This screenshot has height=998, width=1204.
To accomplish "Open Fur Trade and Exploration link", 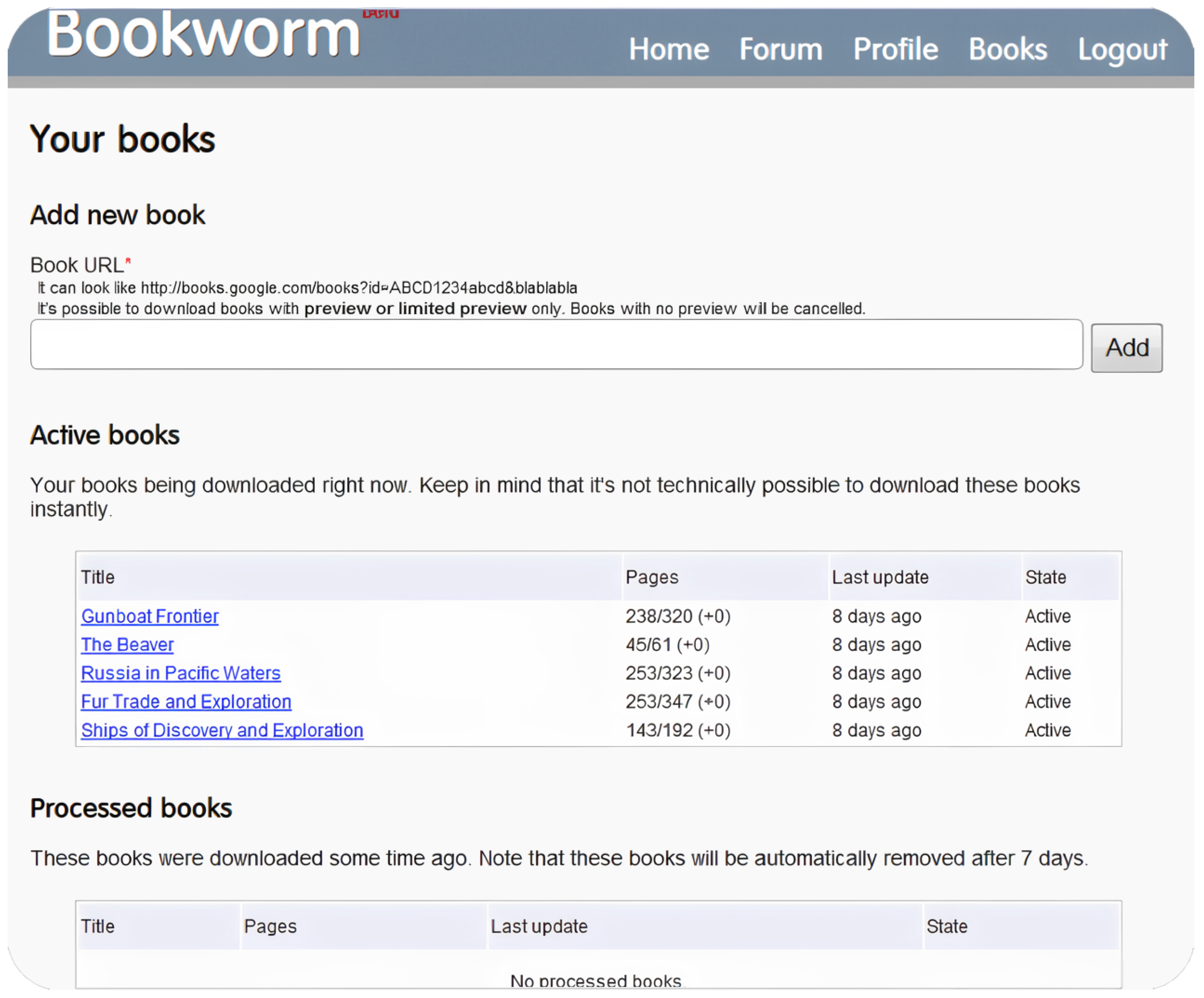I will click(x=186, y=701).
